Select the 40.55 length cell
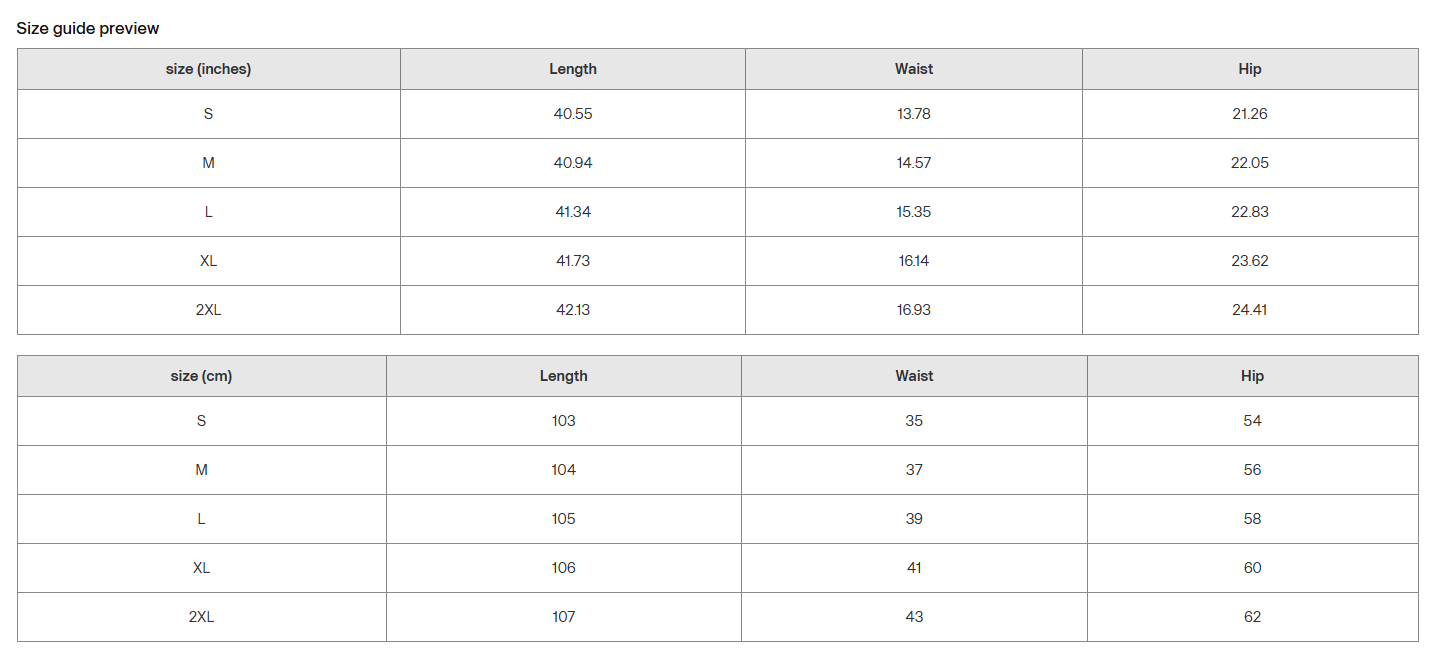The image size is (1435, 667). click(573, 114)
